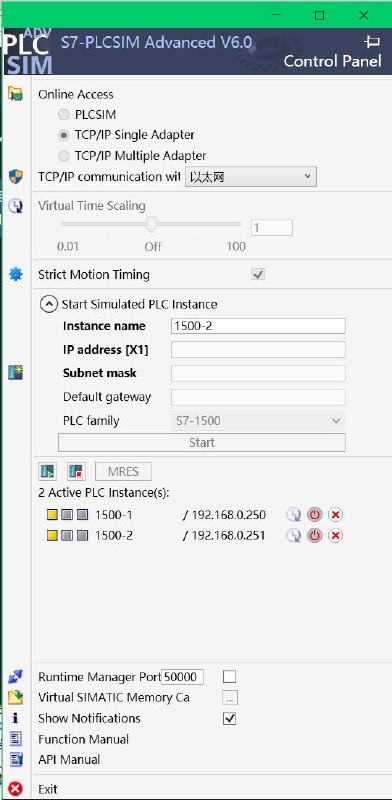392x800 pixels.
Task: Select TCP/IP Multiple Adapter option
Action: [x=64, y=156]
